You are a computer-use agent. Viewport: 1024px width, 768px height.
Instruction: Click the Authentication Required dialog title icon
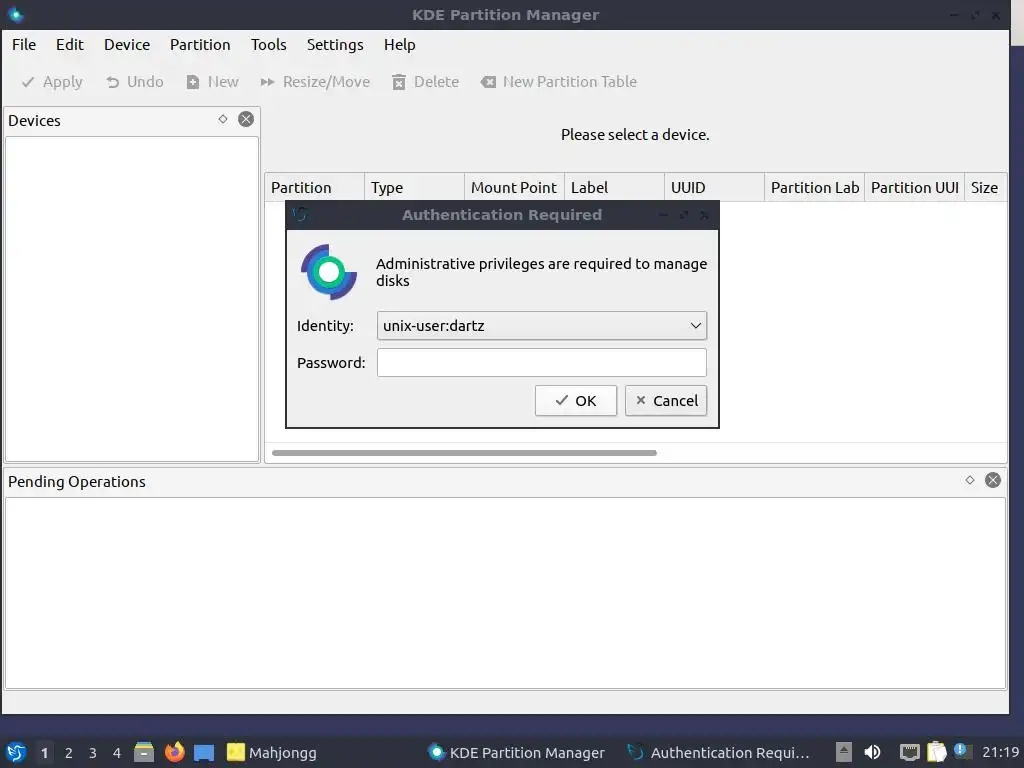[x=300, y=214]
